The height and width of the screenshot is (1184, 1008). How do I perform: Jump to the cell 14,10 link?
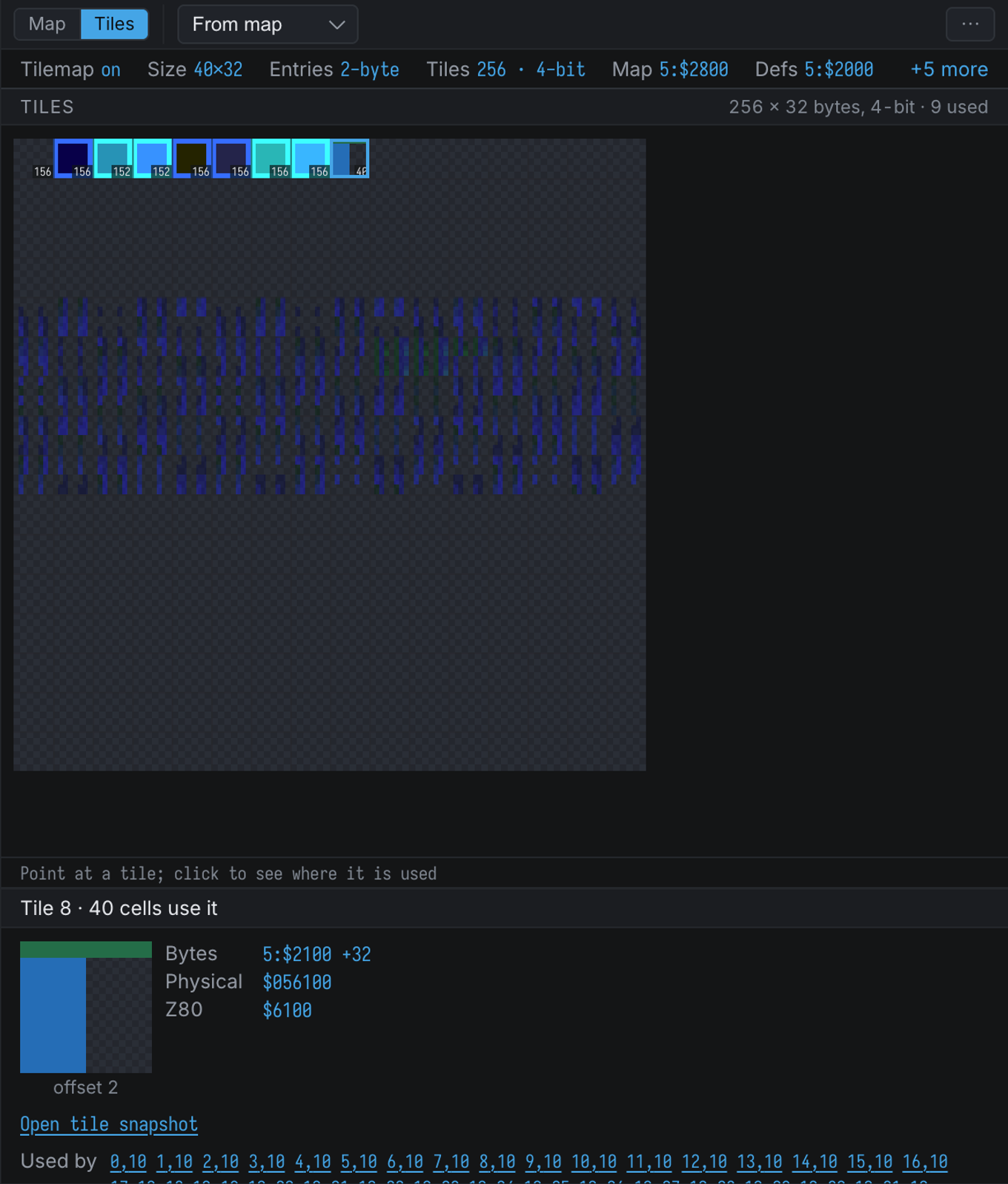(815, 1162)
